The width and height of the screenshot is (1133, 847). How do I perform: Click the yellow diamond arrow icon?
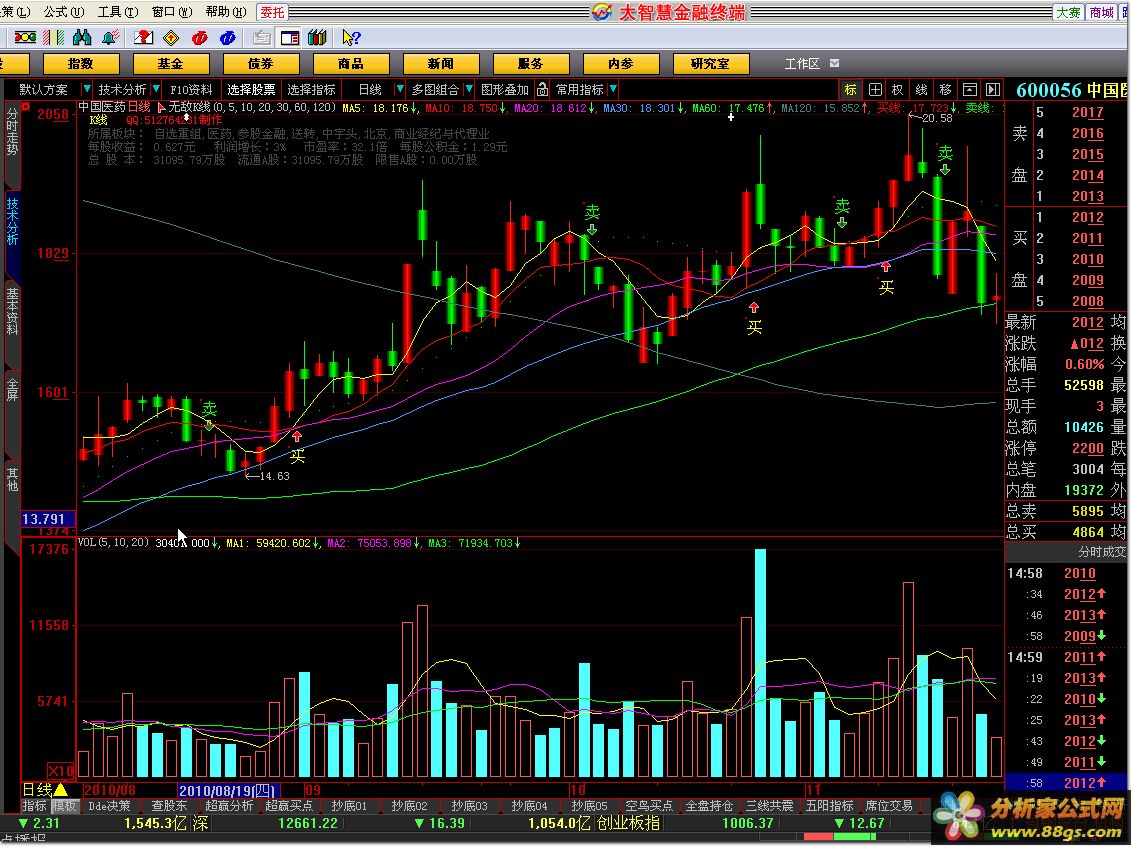(x=171, y=38)
